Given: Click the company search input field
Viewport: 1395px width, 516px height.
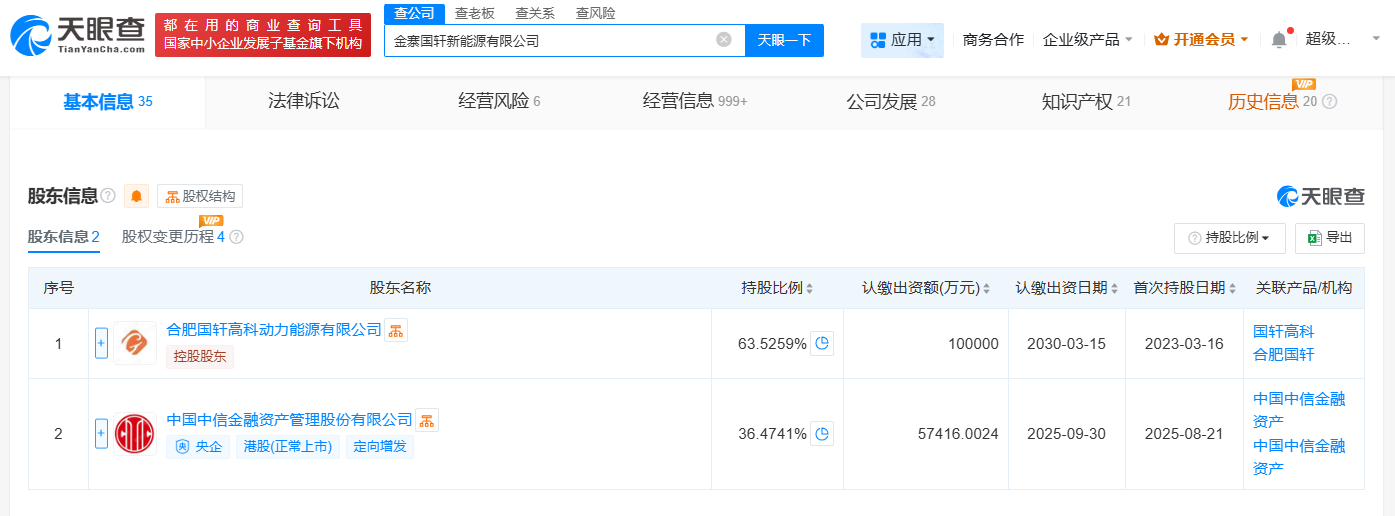Looking at the screenshot, I should (550, 41).
